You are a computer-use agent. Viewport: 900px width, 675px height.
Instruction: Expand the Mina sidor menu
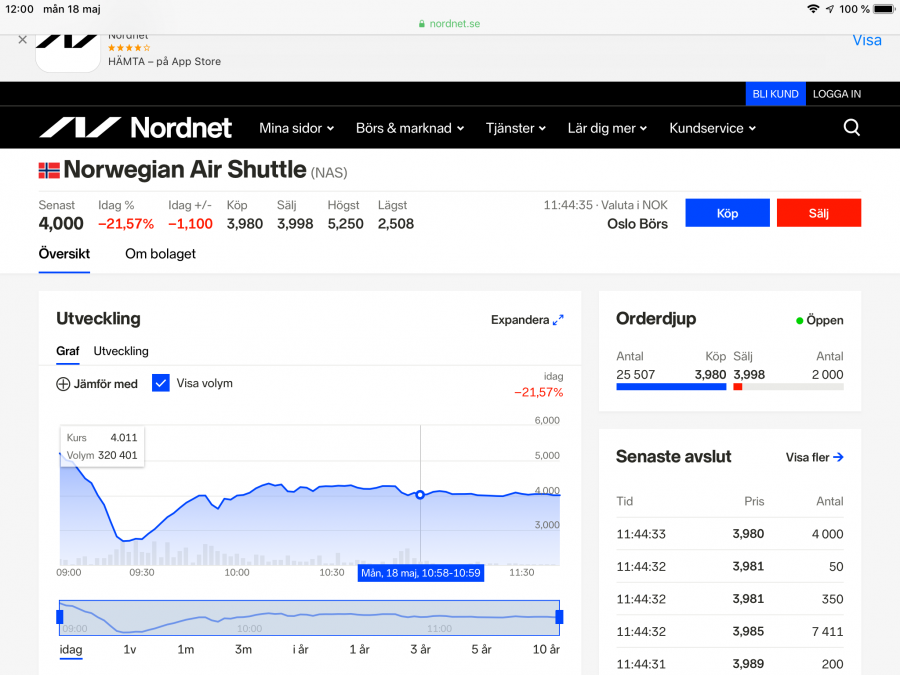coord(296,128)
